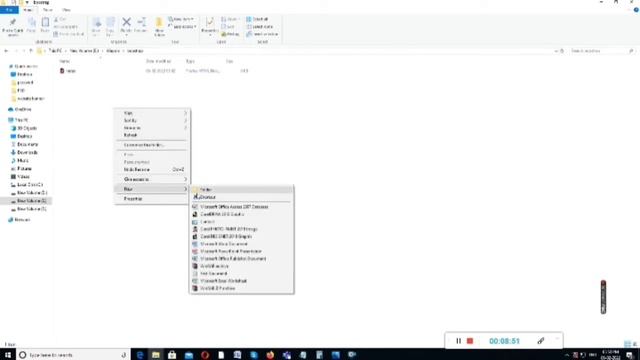Click Invert selection in the ribbon
The image size is (640, 360).
click(x=262, y=34)
